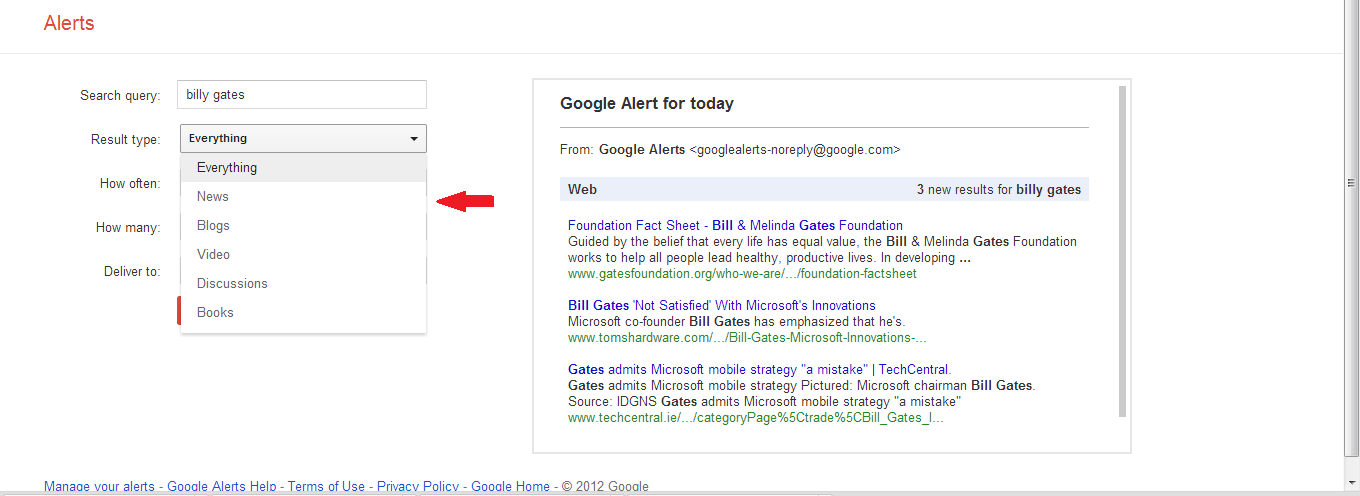Click the Result type dropdown arrow
The image size is (1360, 496).
tap(414, 139)
